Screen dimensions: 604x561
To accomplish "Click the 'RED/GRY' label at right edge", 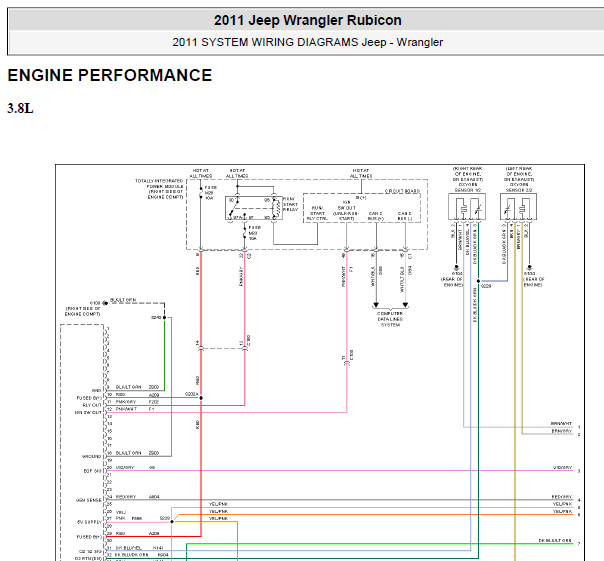I will (562, 497).
